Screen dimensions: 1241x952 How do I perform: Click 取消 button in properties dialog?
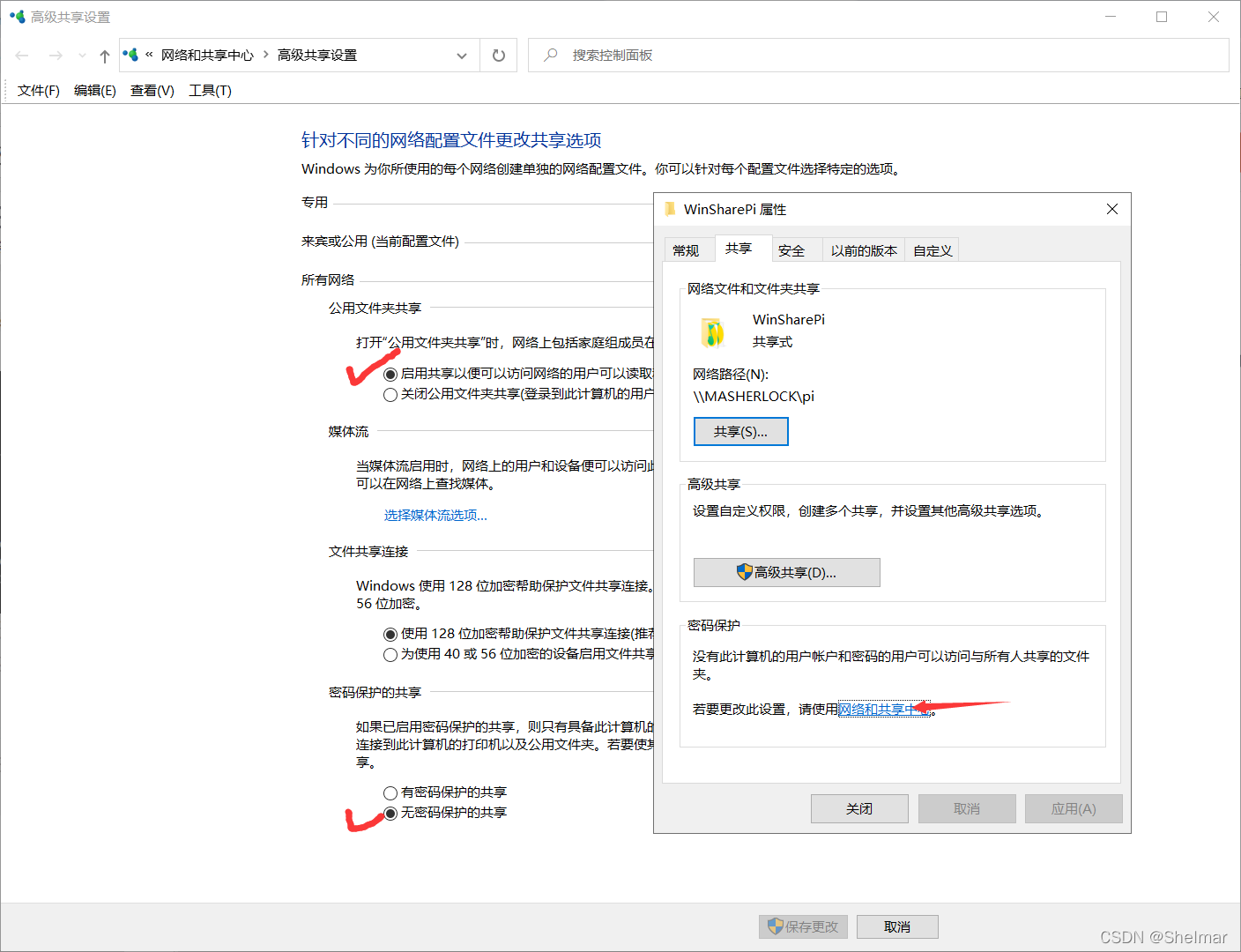(967, 808)
